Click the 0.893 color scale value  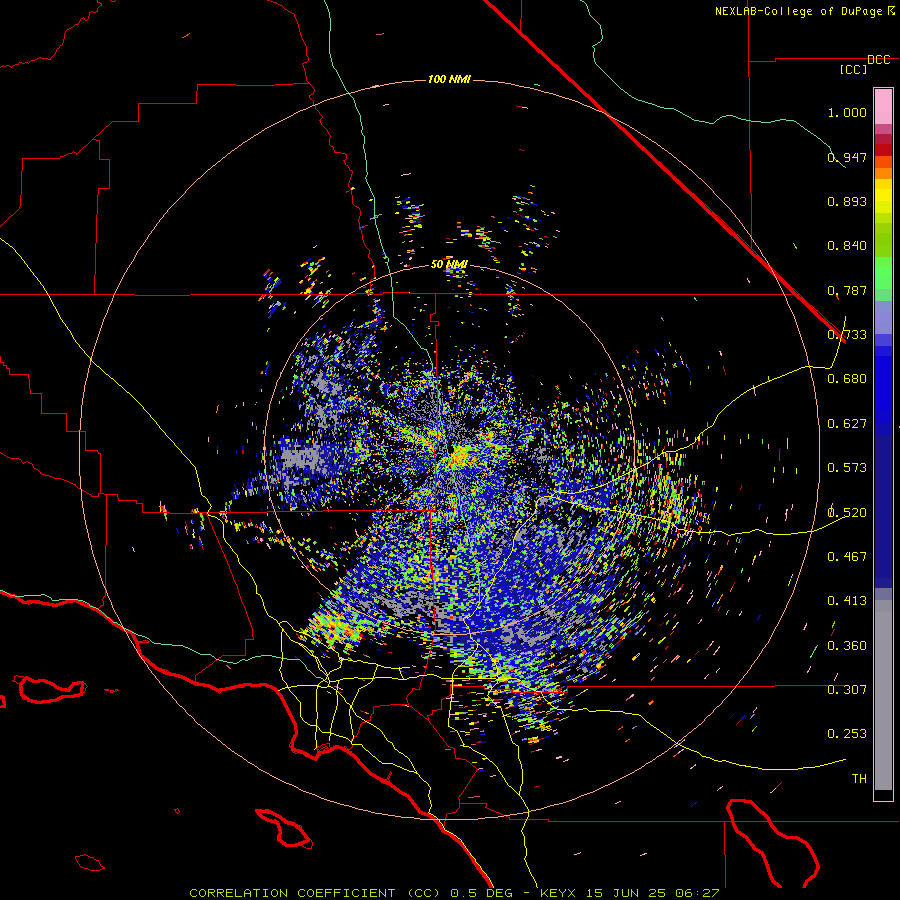tap(847, 201)
